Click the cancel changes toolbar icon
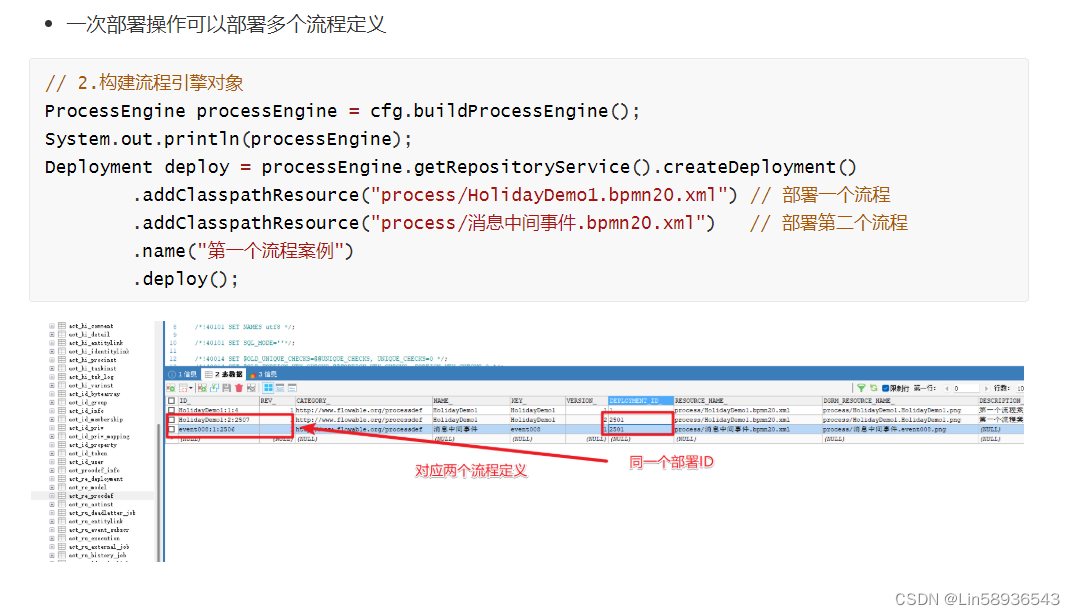The width and height of the screenshot is (1075, 615). (251, 388)
